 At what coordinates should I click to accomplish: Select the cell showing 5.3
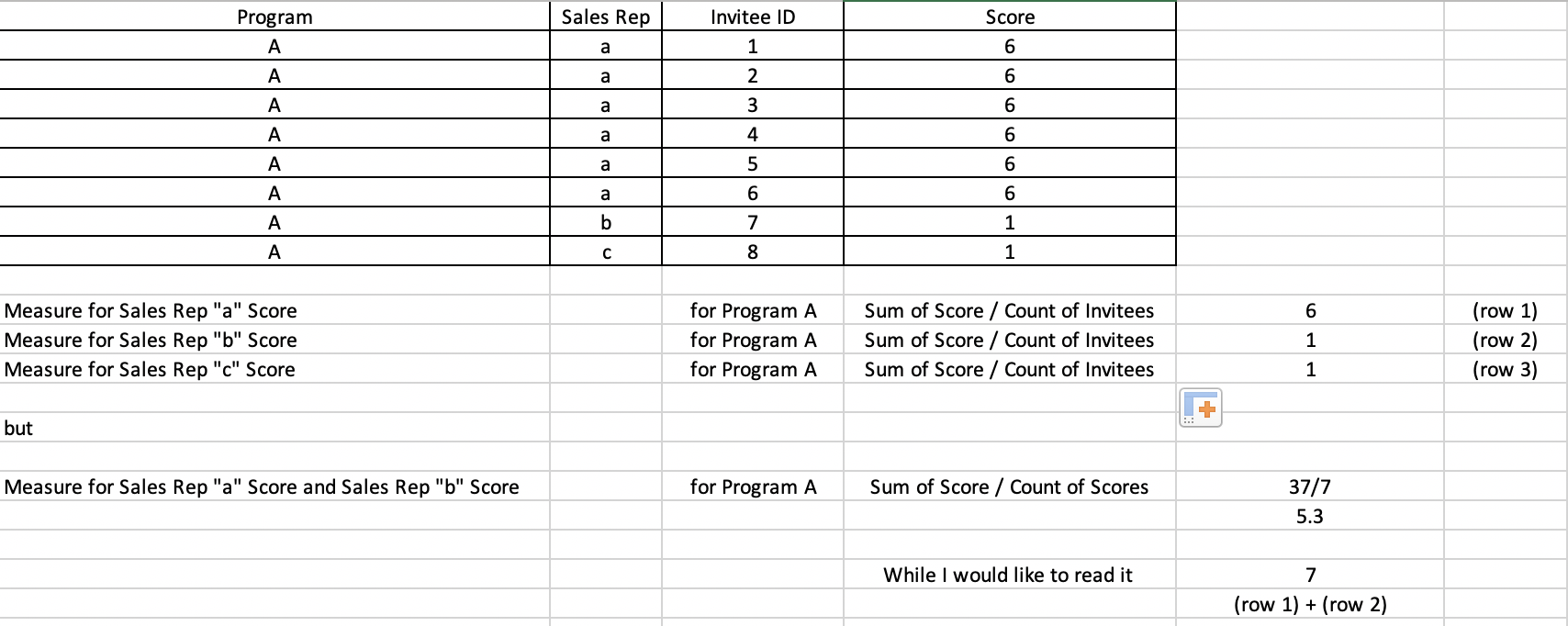pyautogui.click(x=1310, y=516)
